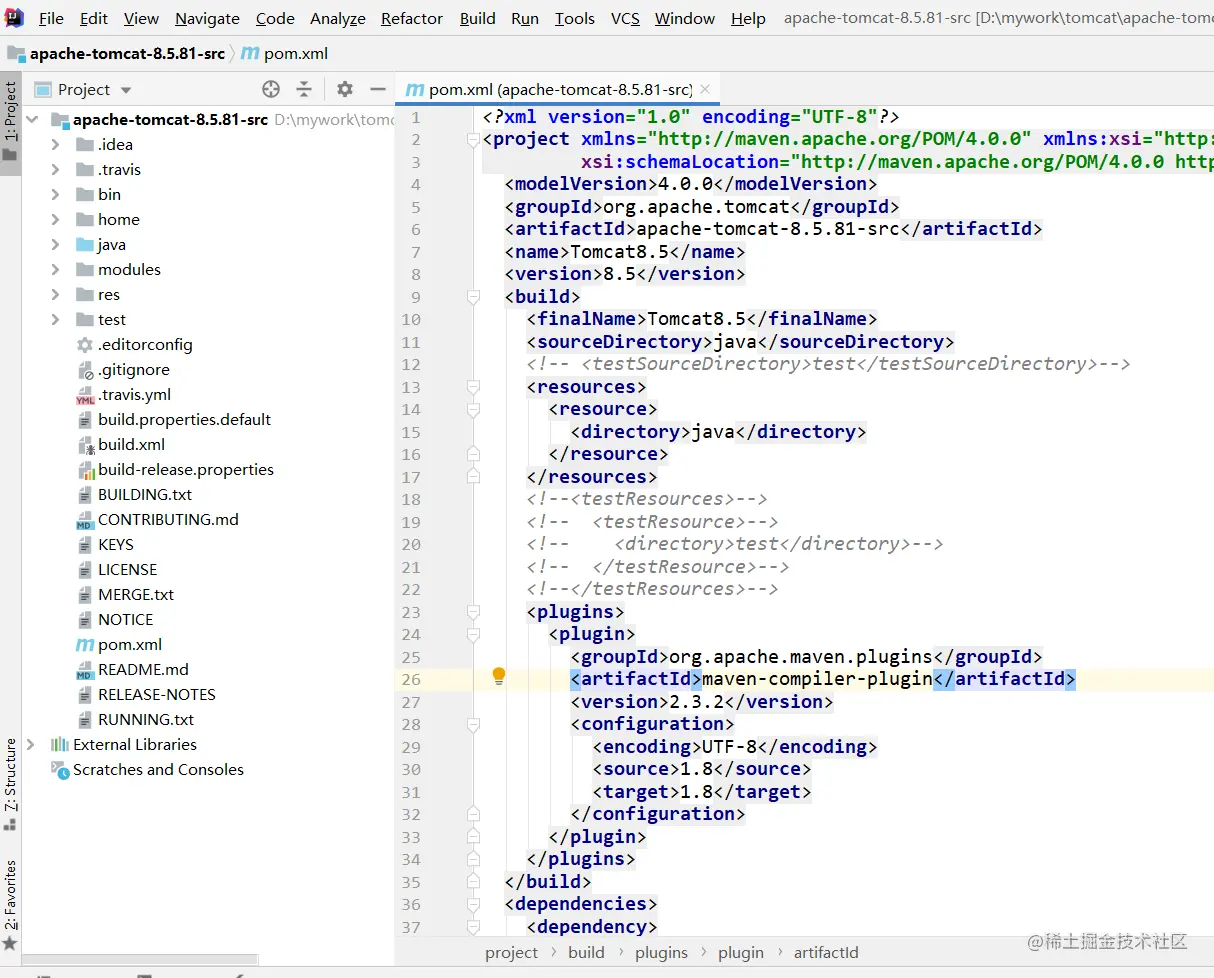Open the Window menu
Screen dimensions: 1214x978
click(685, 18)
